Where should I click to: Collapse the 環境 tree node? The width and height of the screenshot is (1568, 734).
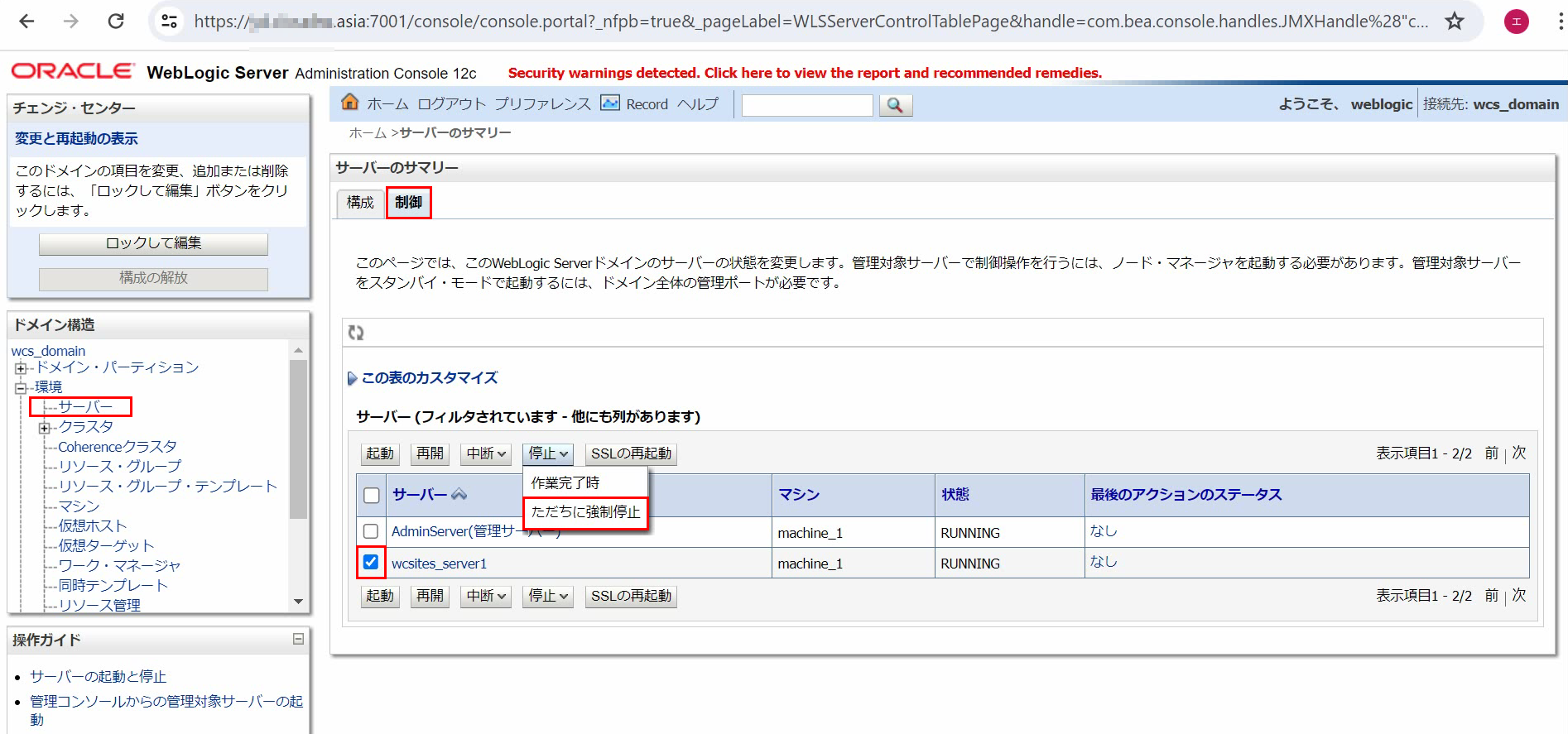pyautogui.click(x=20, y=387)
